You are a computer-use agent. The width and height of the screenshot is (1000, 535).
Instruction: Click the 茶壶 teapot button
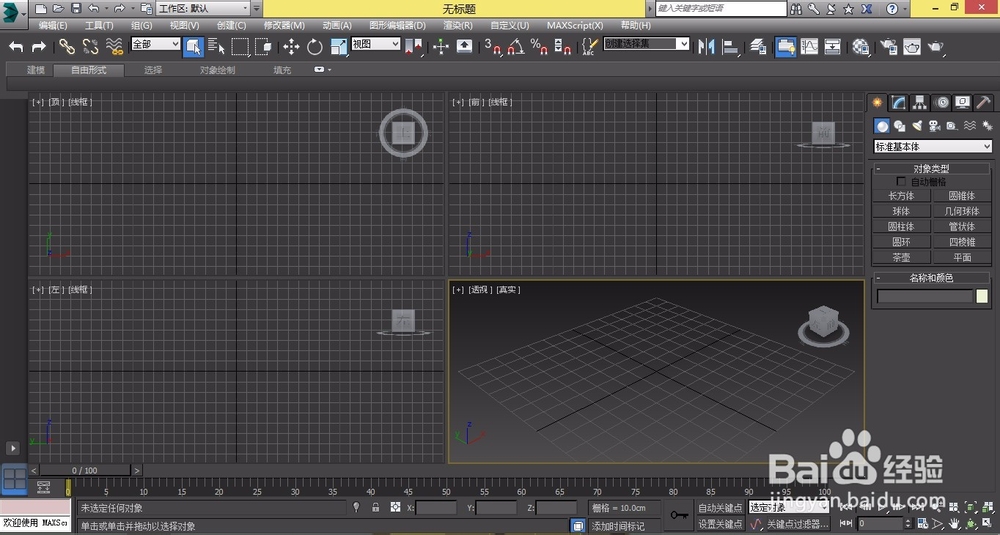[x=901, y=258]
